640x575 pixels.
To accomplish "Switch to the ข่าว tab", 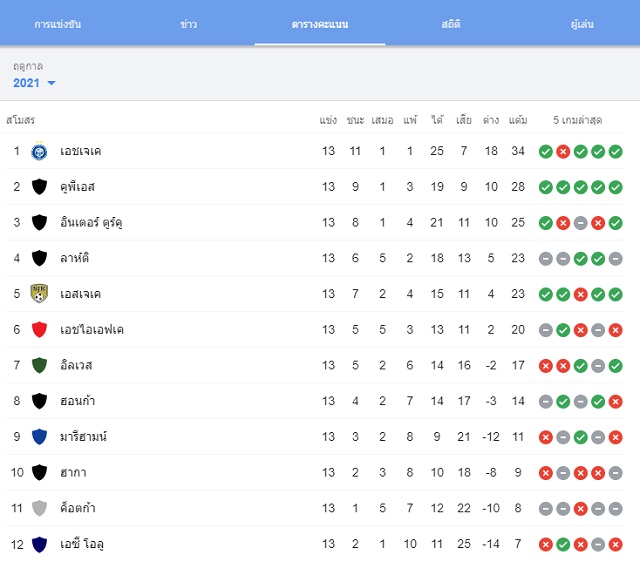I will 189,24.
